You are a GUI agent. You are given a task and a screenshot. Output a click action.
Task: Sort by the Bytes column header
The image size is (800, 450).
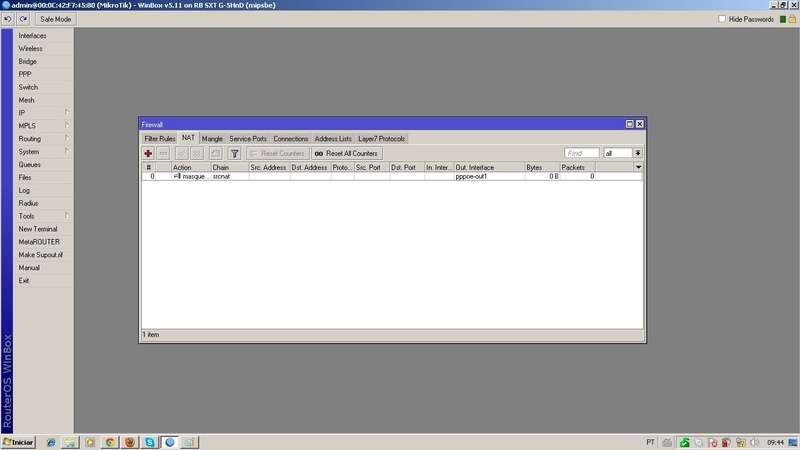point(542,167)
